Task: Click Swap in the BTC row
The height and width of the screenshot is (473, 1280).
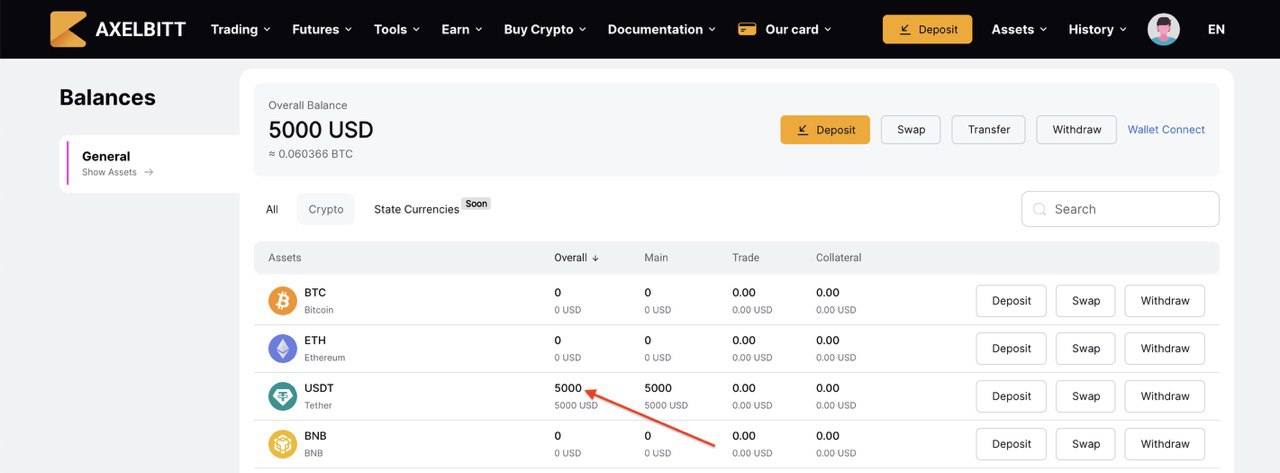Action: pos(1086,301)
